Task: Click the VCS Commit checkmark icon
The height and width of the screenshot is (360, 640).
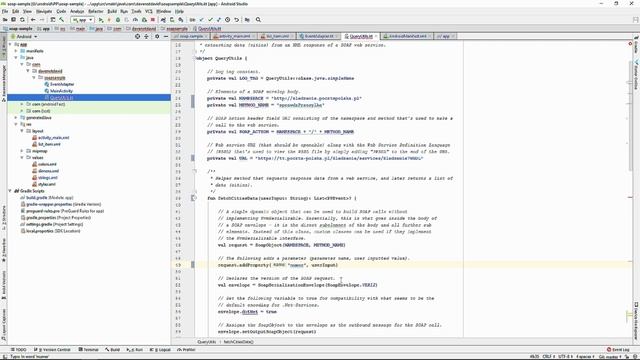Action: (210, 20)
